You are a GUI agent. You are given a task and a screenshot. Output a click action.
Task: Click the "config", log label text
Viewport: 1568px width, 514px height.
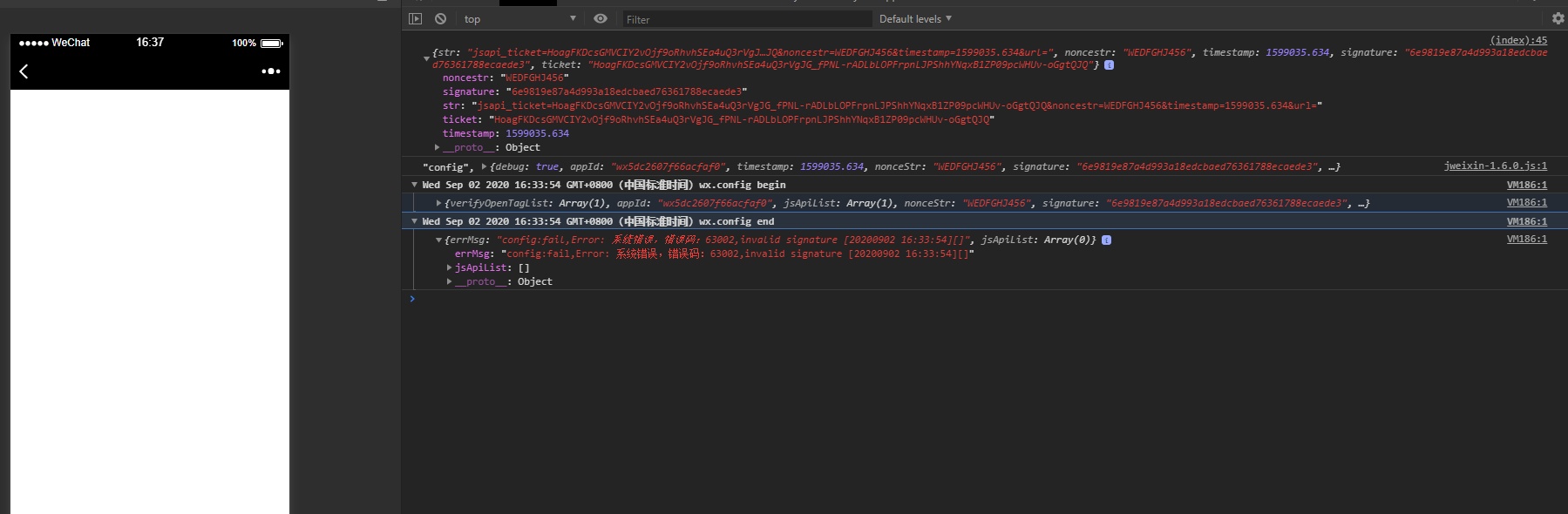click(448, 166)
